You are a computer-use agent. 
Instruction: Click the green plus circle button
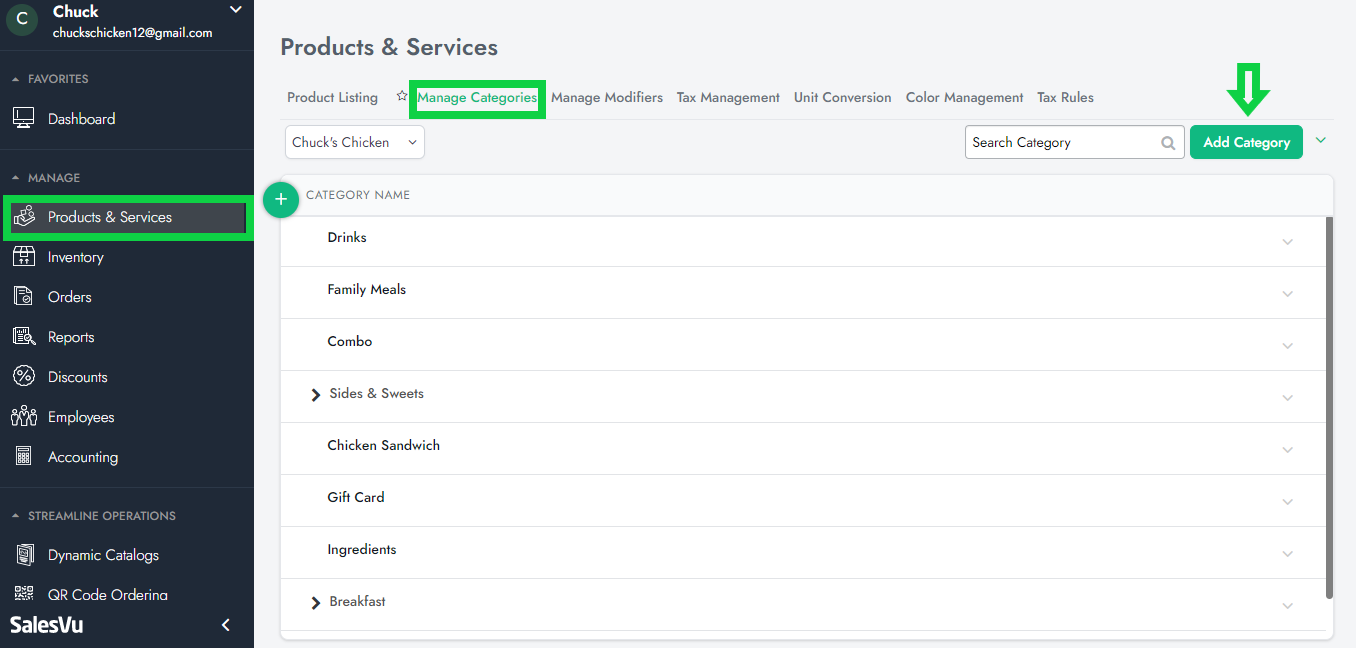pos(281,200)
